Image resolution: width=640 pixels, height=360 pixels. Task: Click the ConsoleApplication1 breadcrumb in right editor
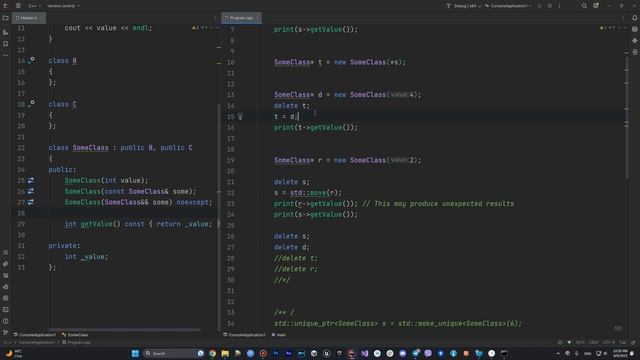pos(244,335)
